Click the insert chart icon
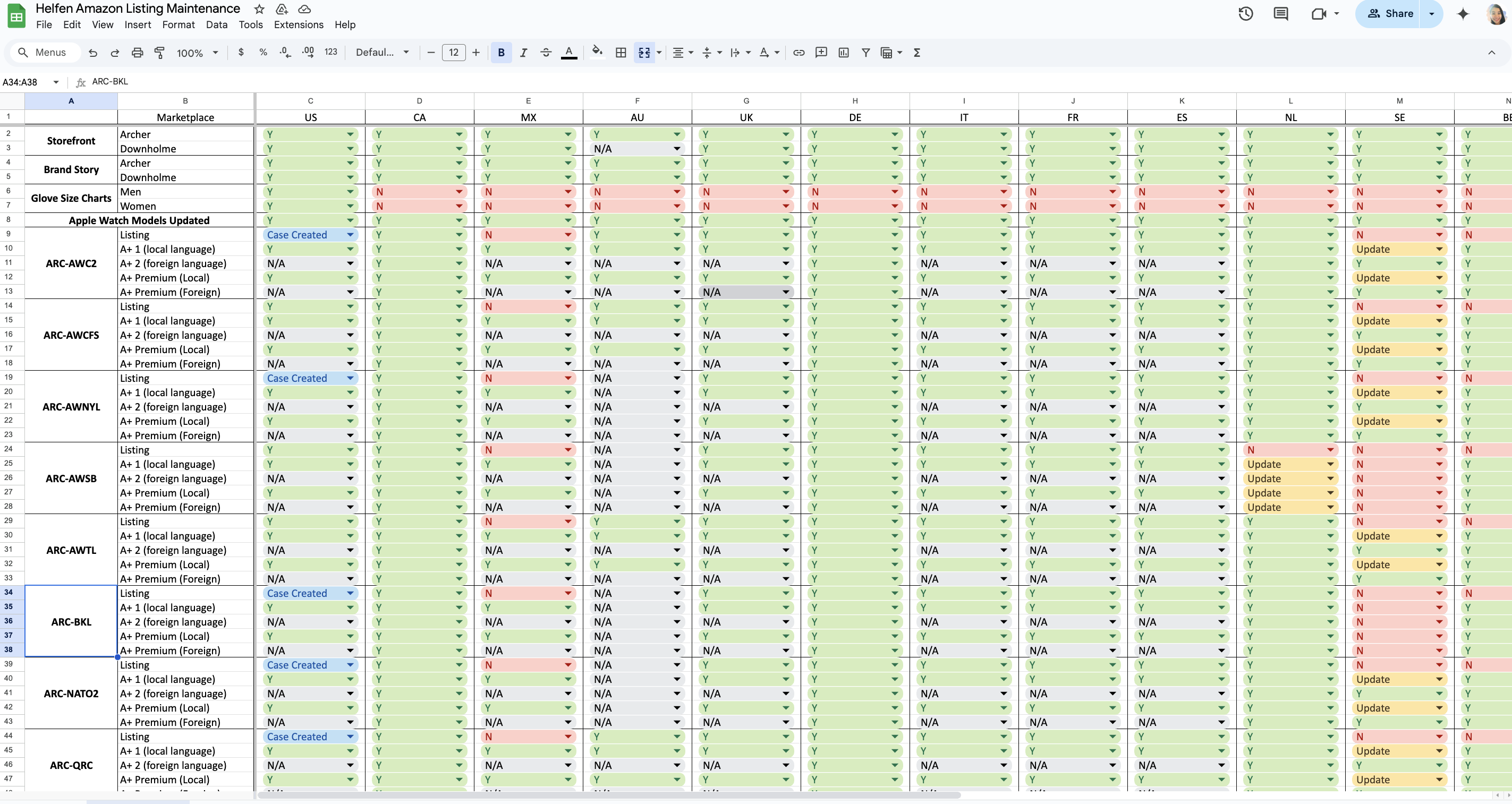Screen dimensions: 1512x804 (844, 53)
